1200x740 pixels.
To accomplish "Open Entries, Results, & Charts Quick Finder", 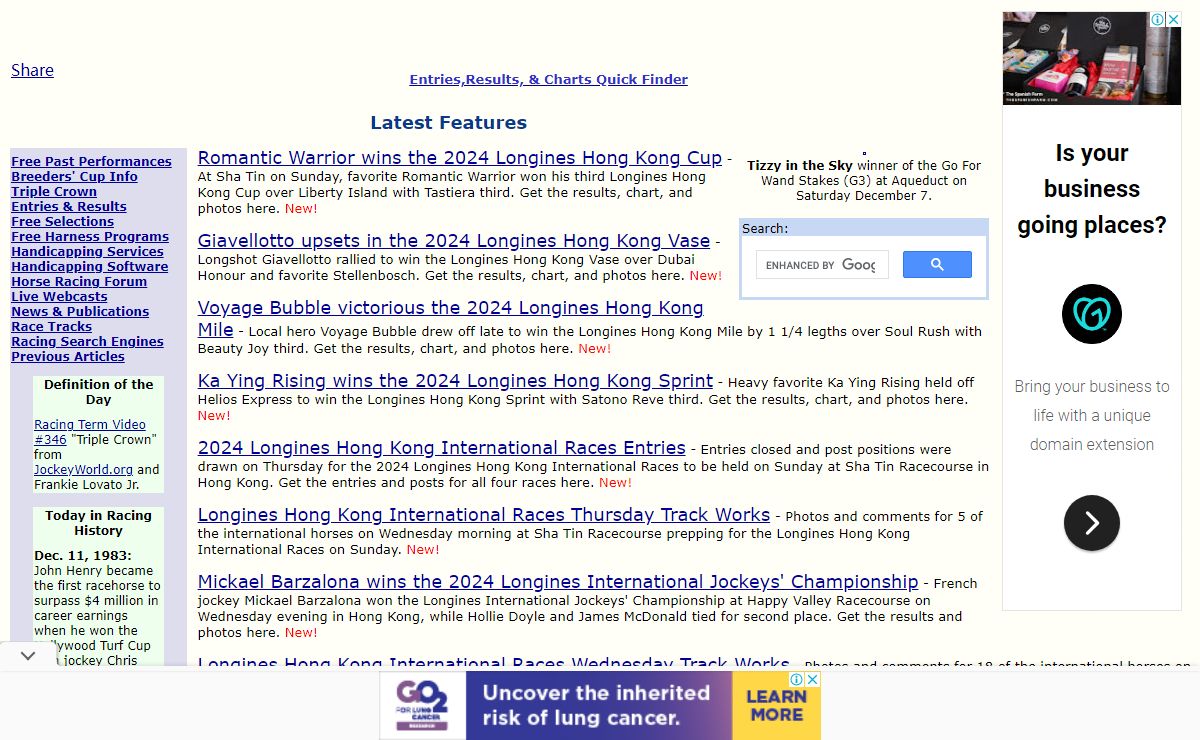I will 548,79.
